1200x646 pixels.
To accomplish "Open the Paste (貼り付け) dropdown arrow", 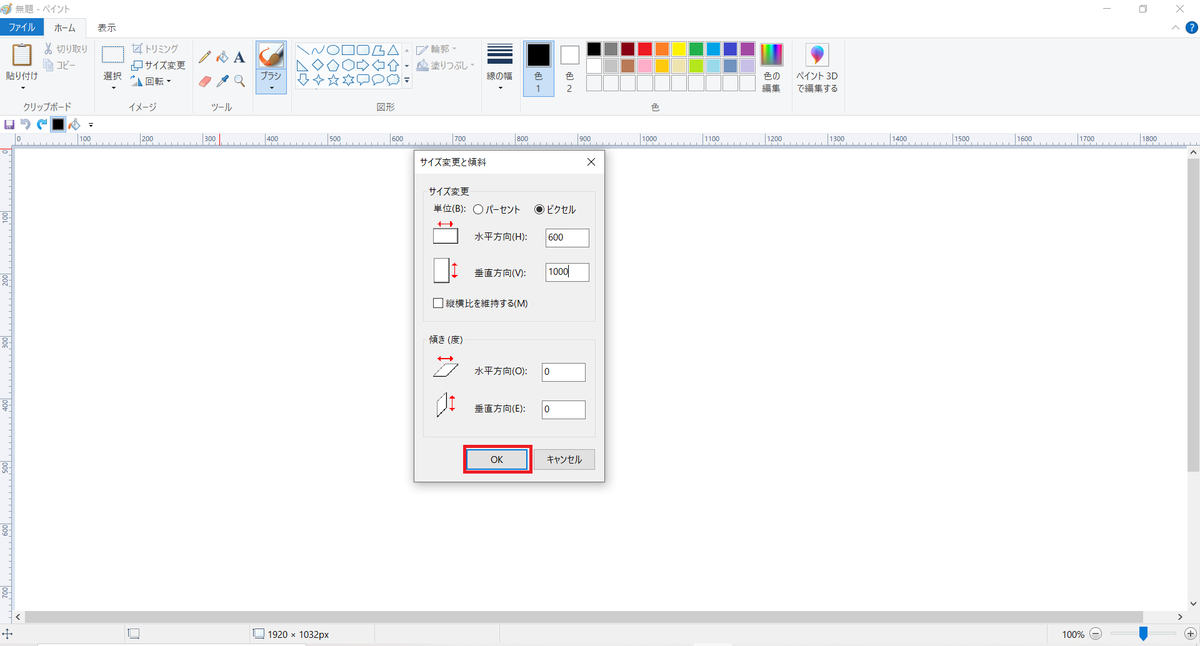I will 22,88.
